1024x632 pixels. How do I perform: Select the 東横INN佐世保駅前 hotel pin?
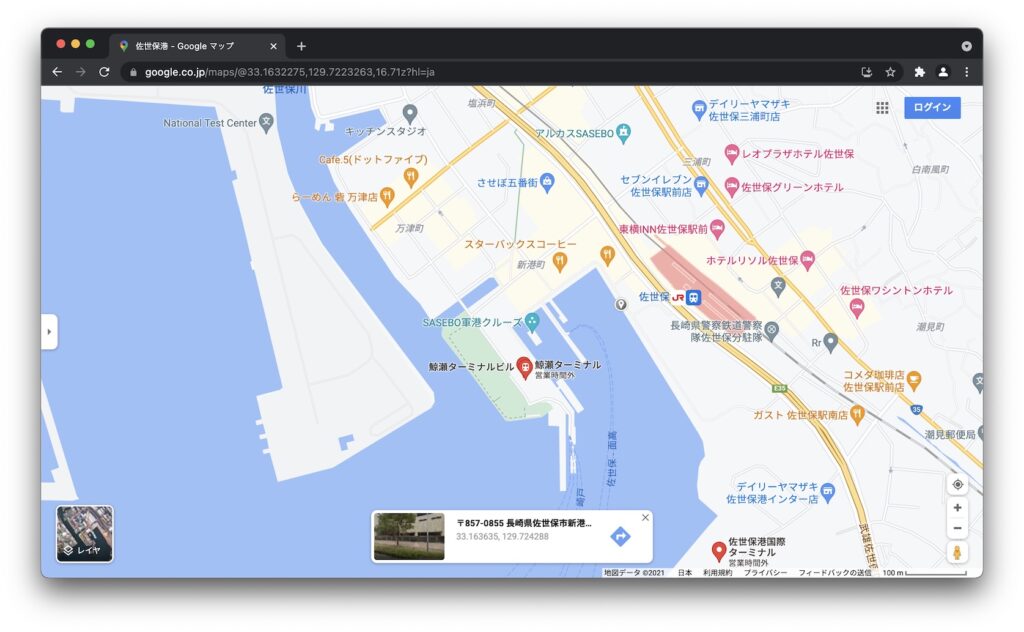717,229
